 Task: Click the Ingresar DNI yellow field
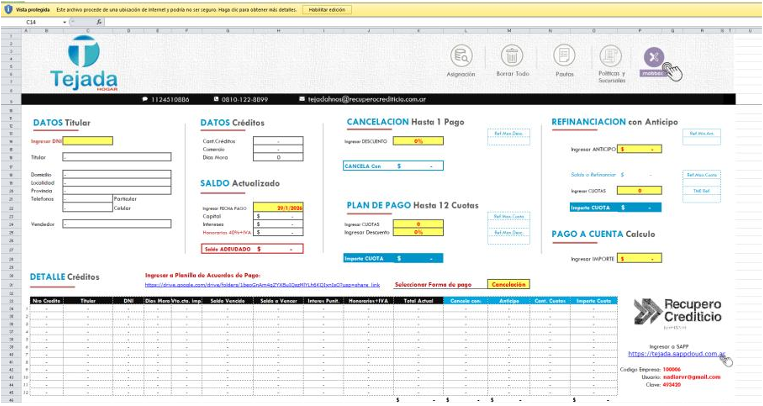pyautogui.click(x=88, y=141)
